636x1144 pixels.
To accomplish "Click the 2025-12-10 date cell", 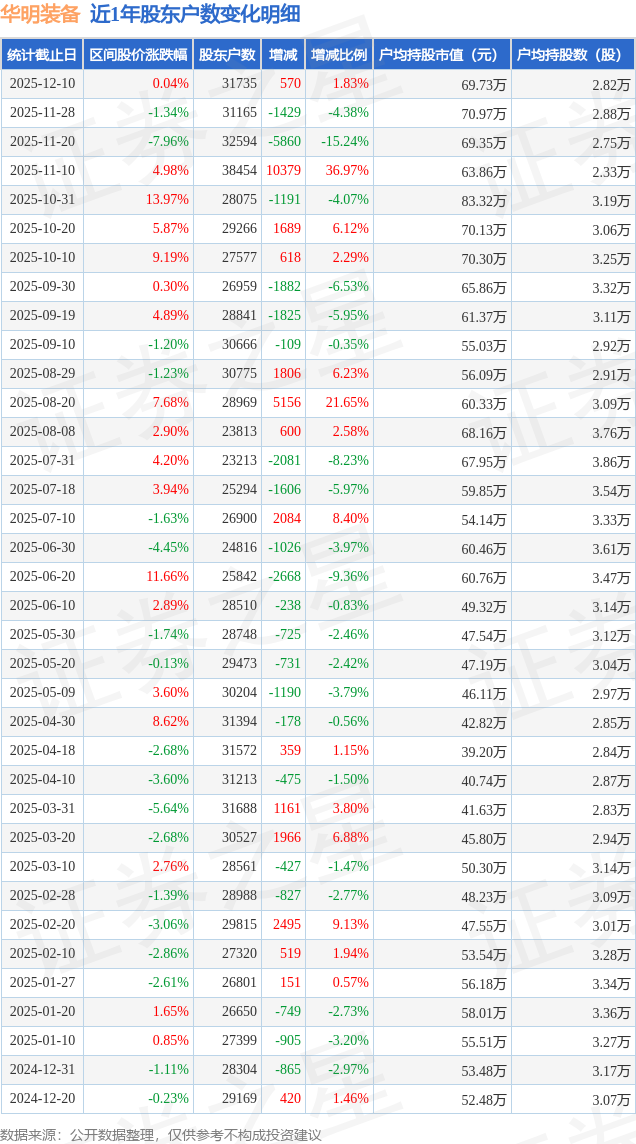I will (43, 84).
